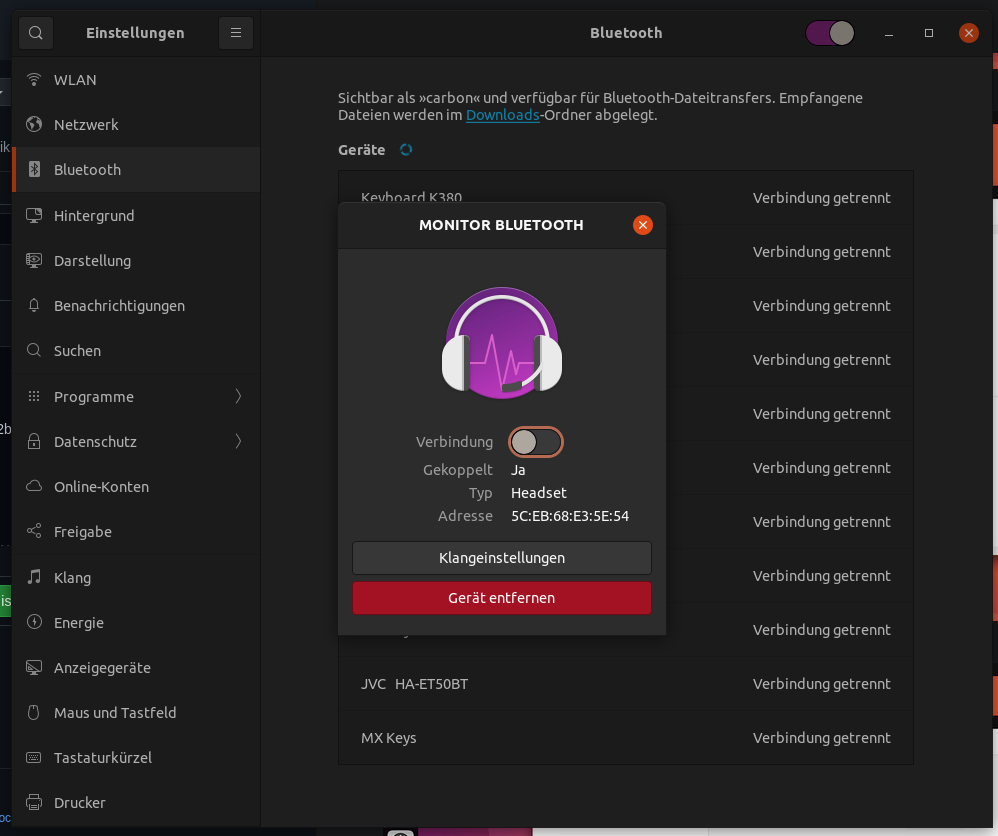998x836 pixels.
Task: Expand the Datenschutz section
Action: point(96,441)
